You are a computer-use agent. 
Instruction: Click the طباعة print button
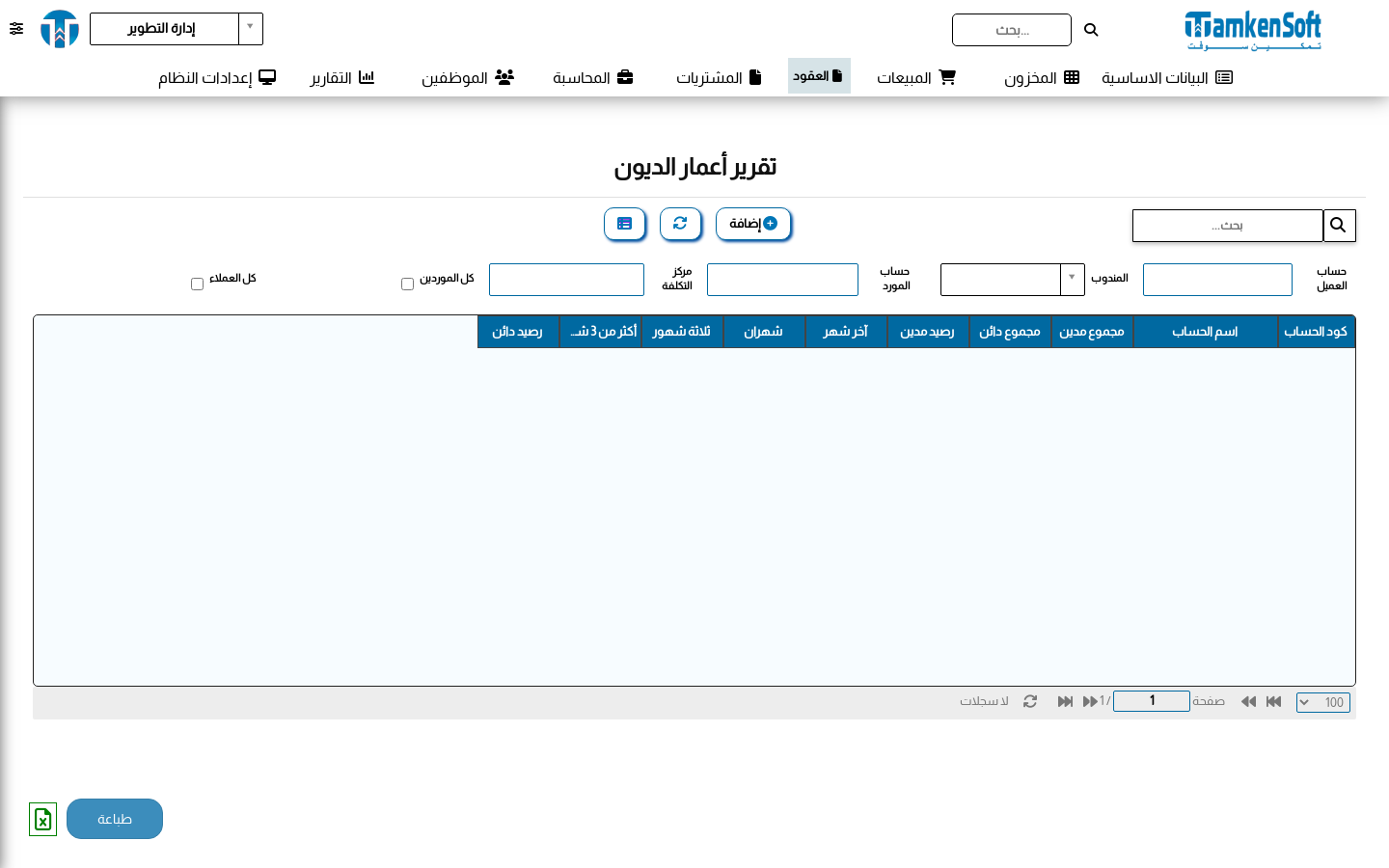(x=115, y=819)
